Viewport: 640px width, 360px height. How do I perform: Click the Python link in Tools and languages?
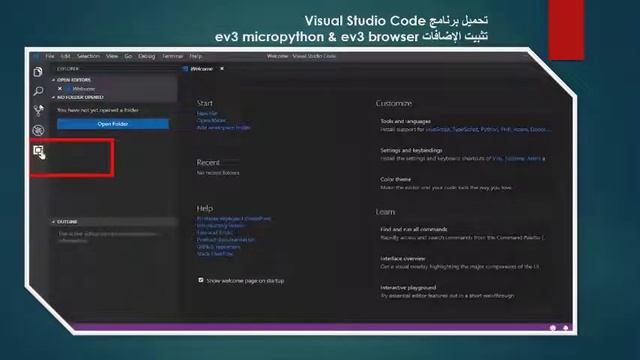(x=489, y=129)
